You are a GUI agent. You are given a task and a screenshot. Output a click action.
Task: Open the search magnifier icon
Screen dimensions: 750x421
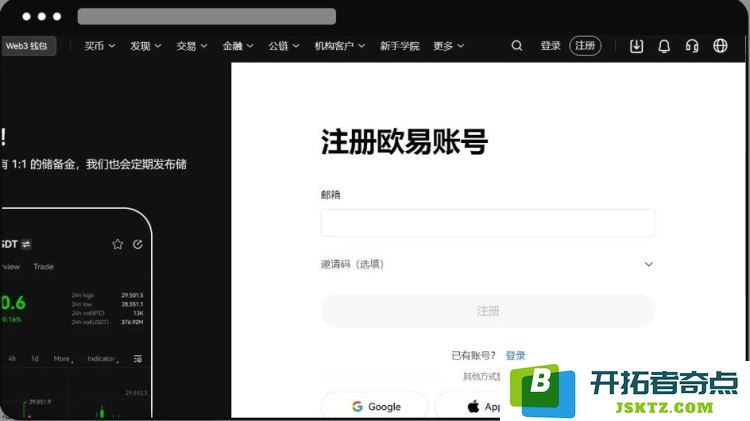[x=517, y=46]
